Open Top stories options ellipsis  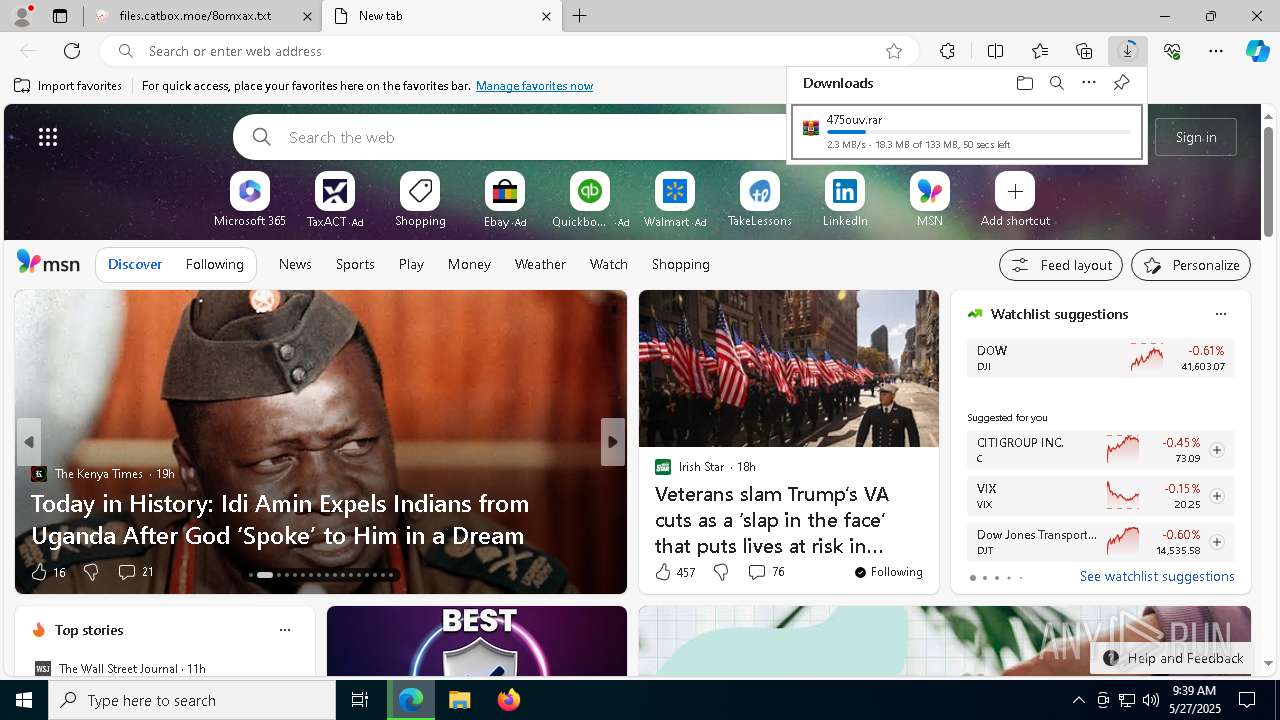(285, 630)
